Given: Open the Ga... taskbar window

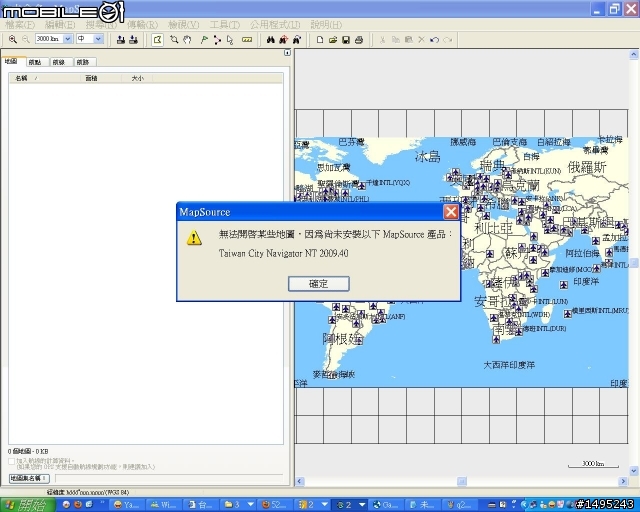Looking at the screenshot, I should 385,505.
